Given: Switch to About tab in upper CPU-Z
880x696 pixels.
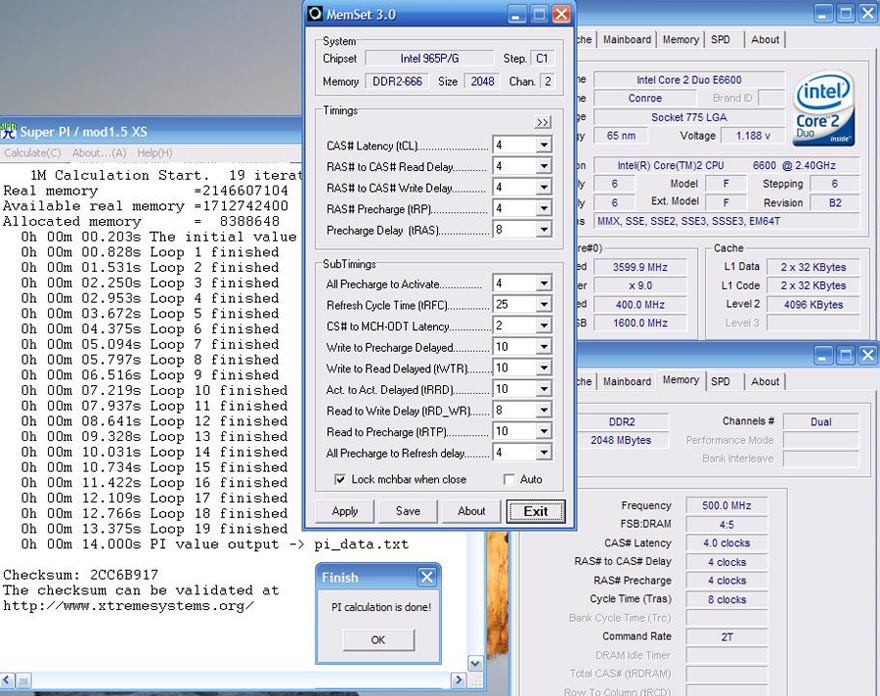Looking at the screenshot, I should pyautogui.click(x=765, y=39).
